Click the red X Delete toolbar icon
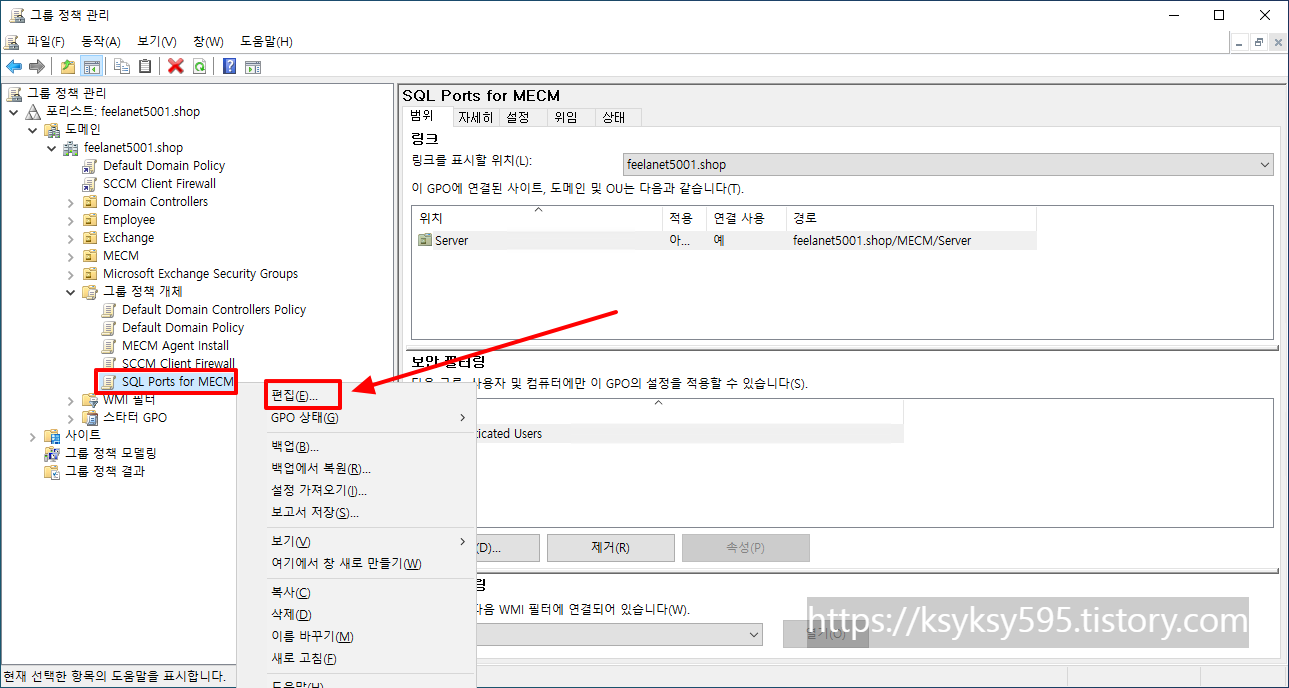The height and width of the screenshot is (688, 1289). [176, 66]
